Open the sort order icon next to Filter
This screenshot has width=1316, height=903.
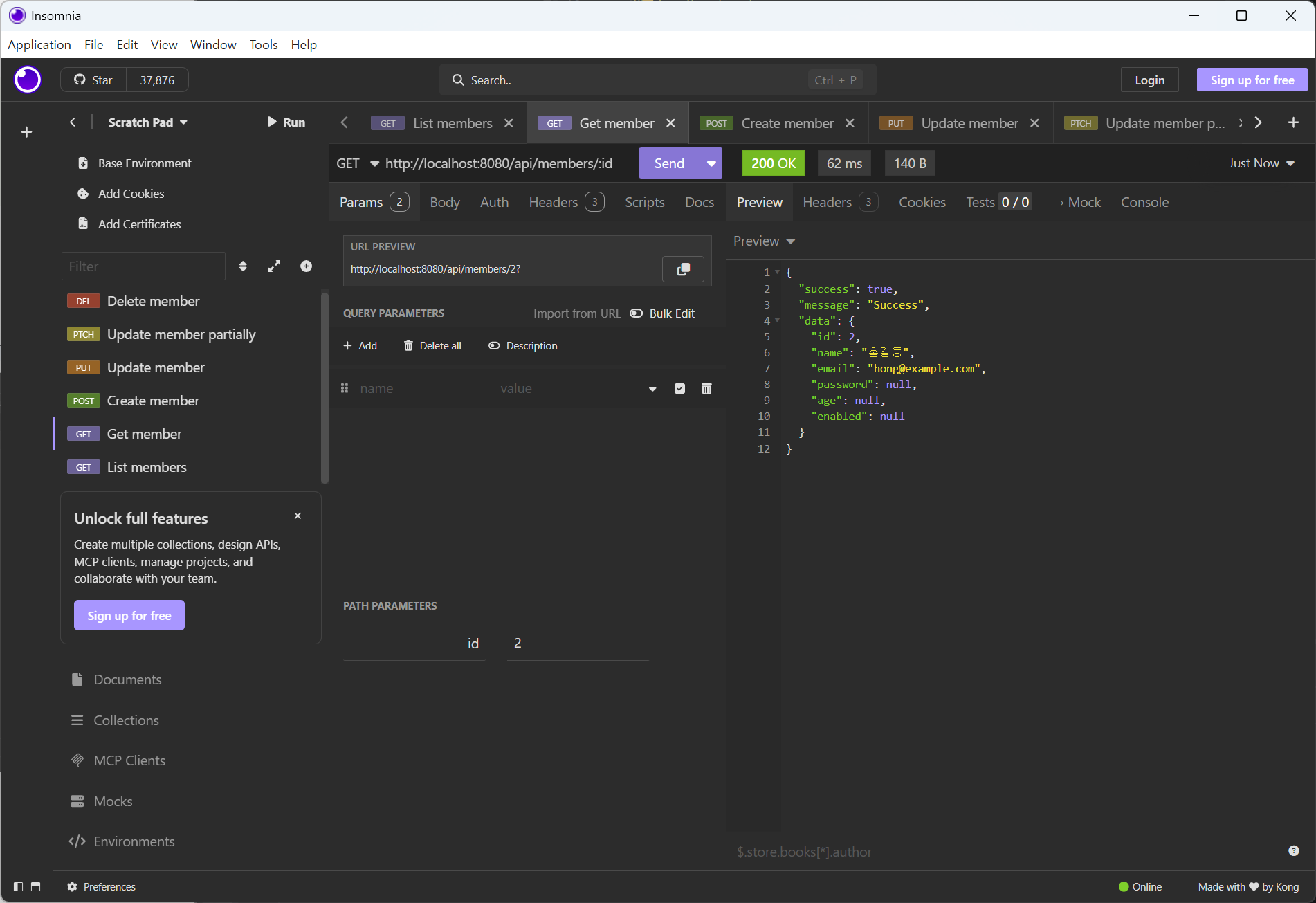pyautogui.click(x=243, y=266)
